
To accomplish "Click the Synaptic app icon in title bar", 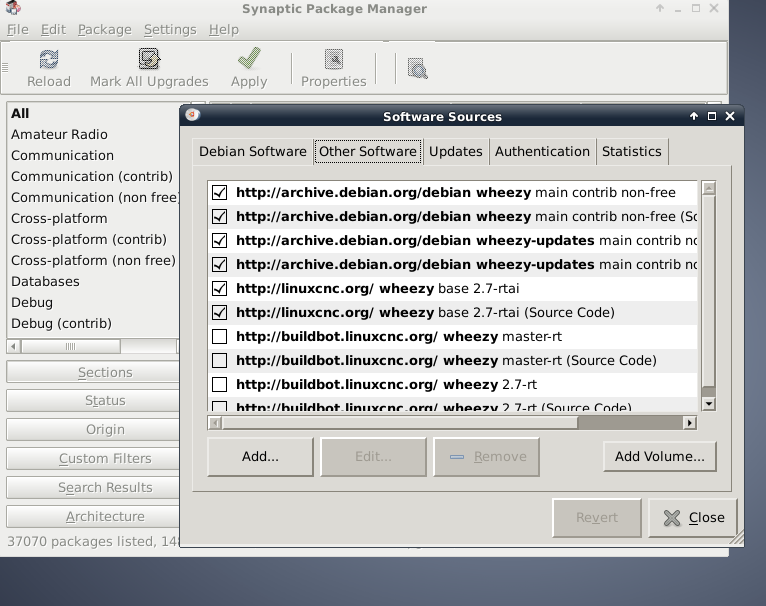I will [x=13, y=8].
